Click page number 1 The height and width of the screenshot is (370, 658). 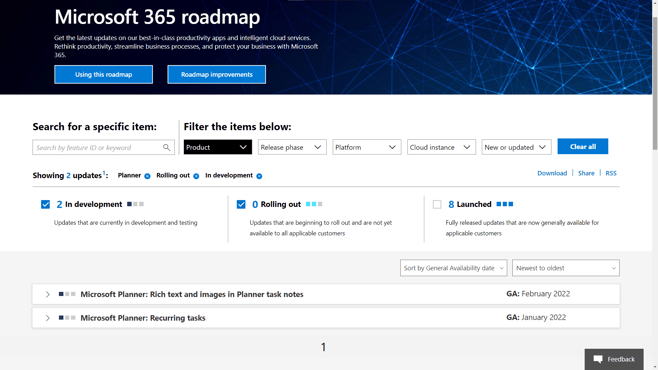[x=323, y=347]
